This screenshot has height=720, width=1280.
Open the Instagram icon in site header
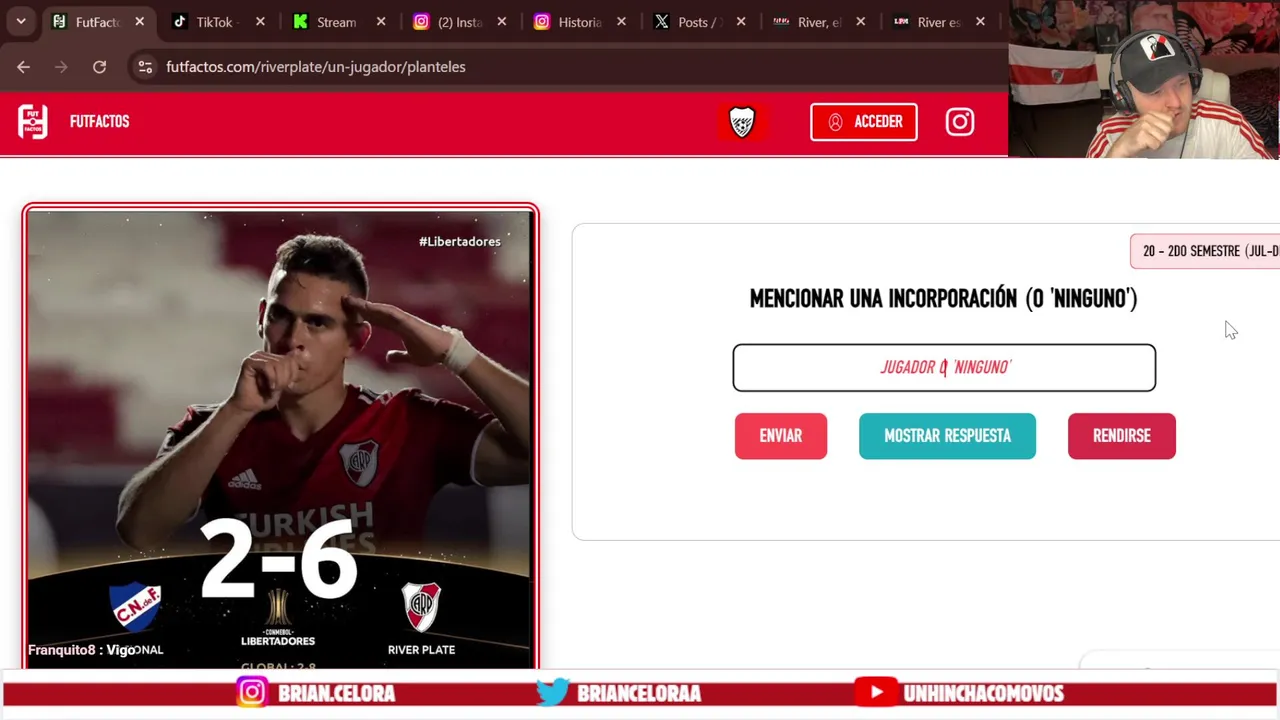click(960, 122)
